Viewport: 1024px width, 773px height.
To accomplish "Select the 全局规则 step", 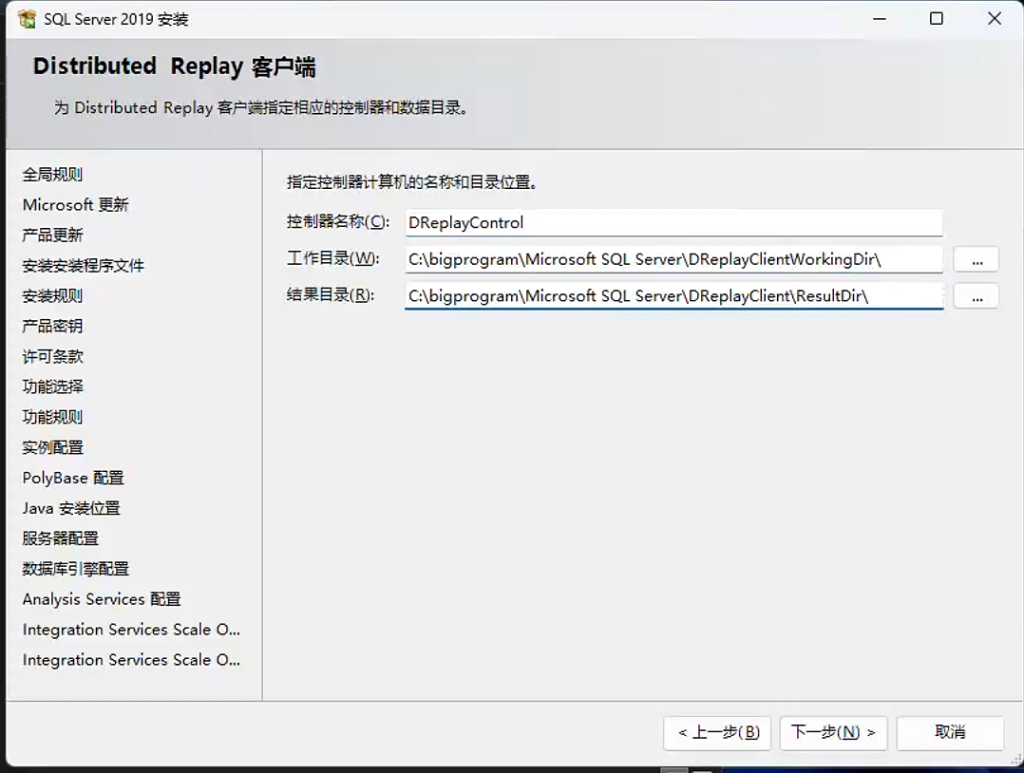I will [x=53, y=174].
